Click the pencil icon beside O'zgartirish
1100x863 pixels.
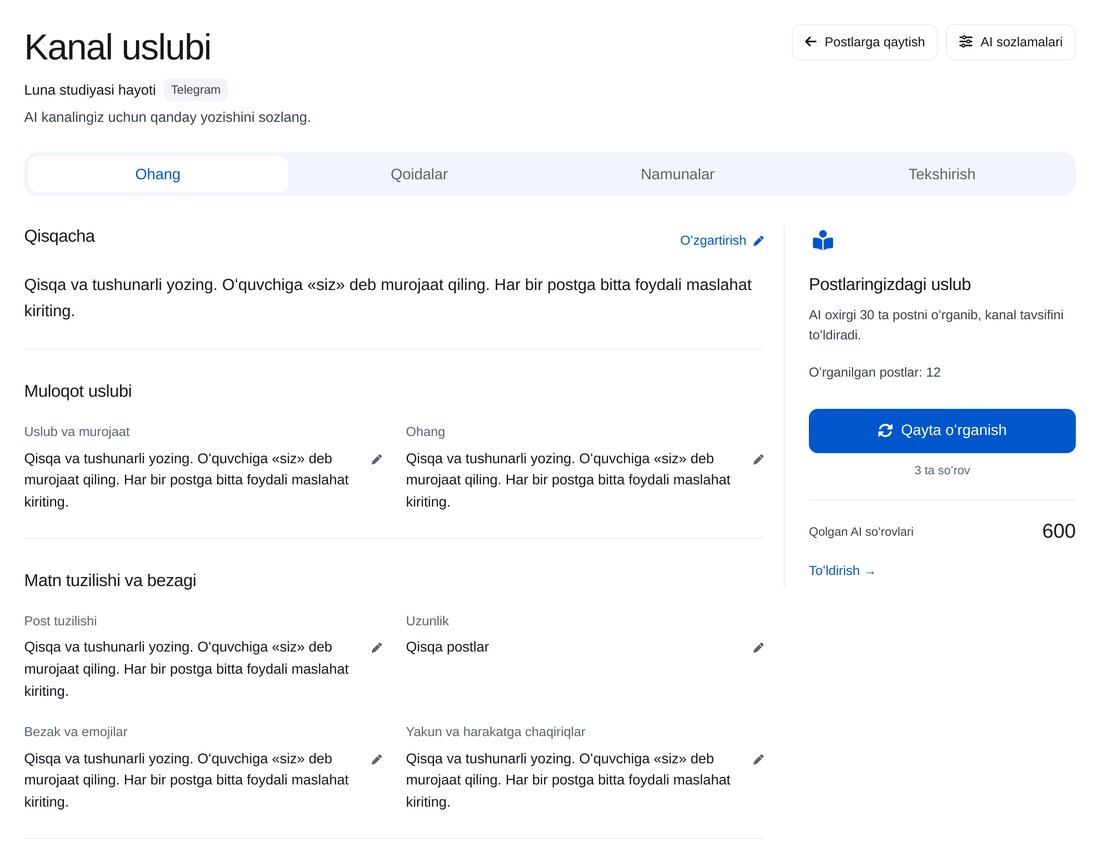coord(758,241)
